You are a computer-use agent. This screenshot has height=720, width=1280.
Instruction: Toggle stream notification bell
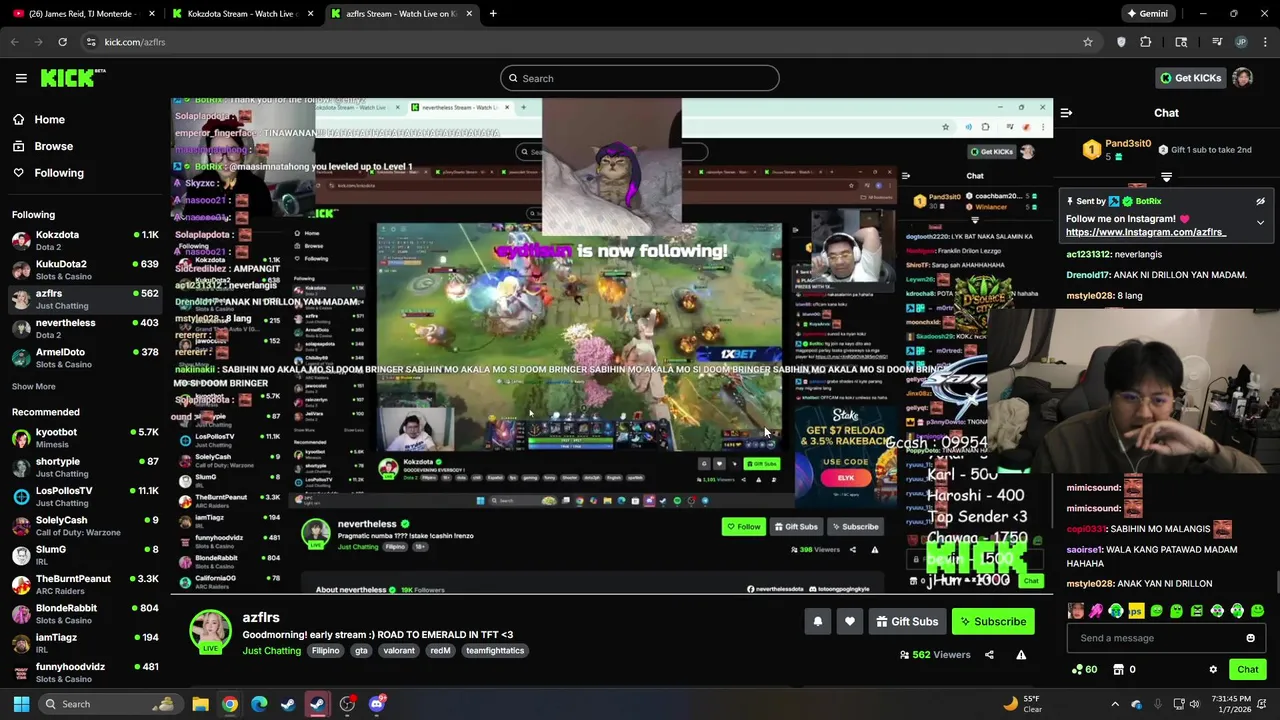point(817,622)
